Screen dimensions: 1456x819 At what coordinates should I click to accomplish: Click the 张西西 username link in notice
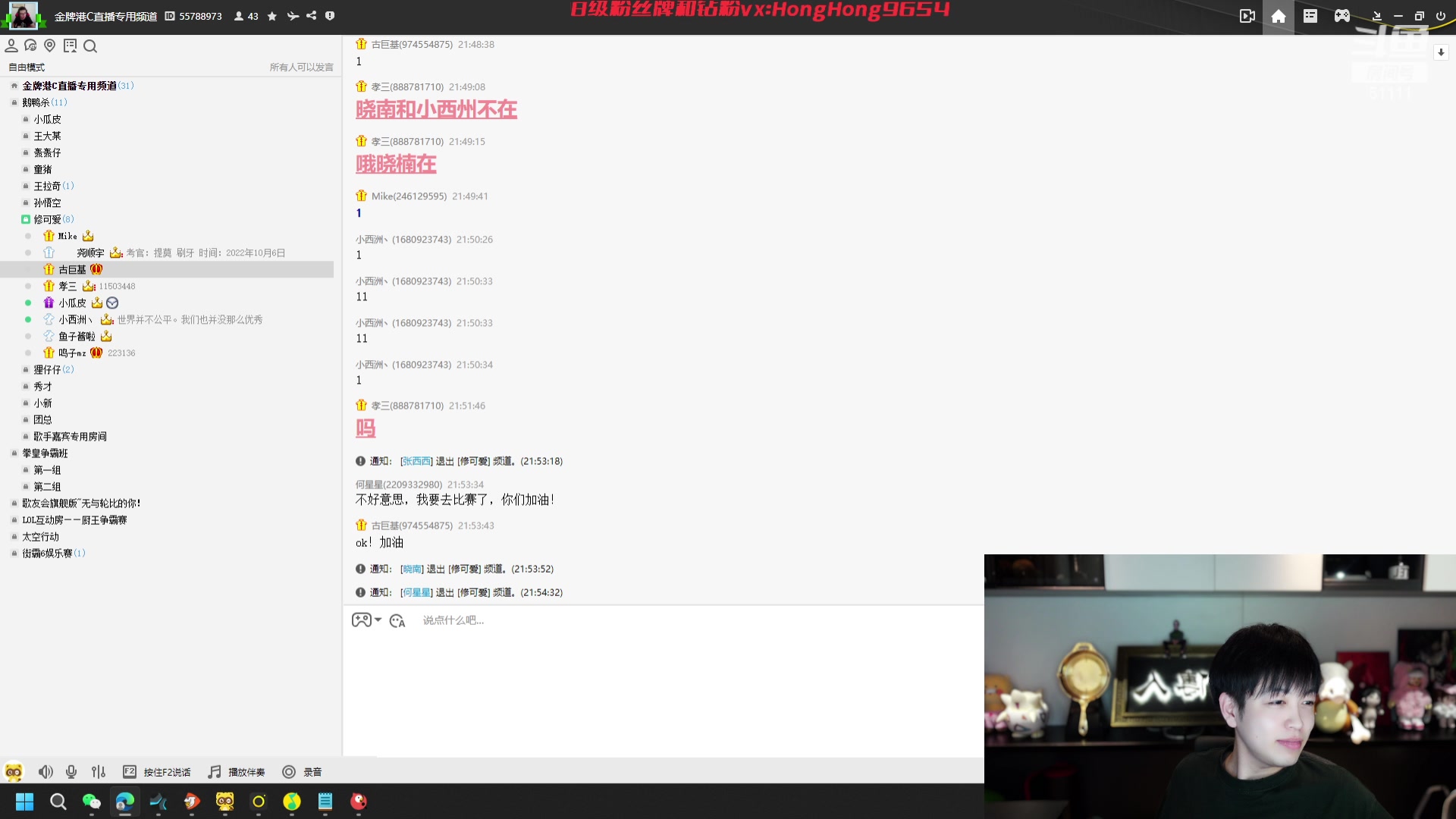416,461
